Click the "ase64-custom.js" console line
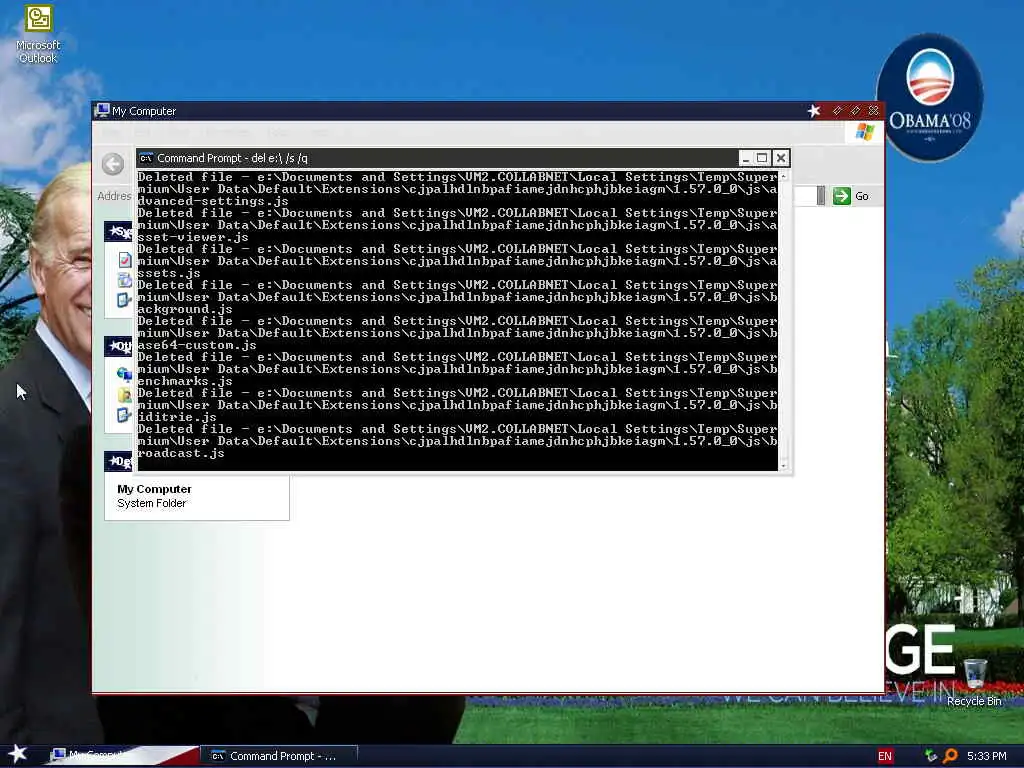Viewport: 1024px width, 768px height. [197, 345]
